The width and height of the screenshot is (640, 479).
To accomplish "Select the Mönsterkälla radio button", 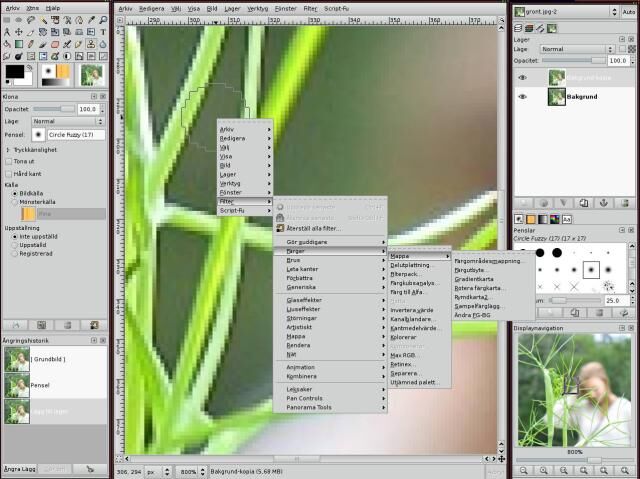I will tap(14, 202).
